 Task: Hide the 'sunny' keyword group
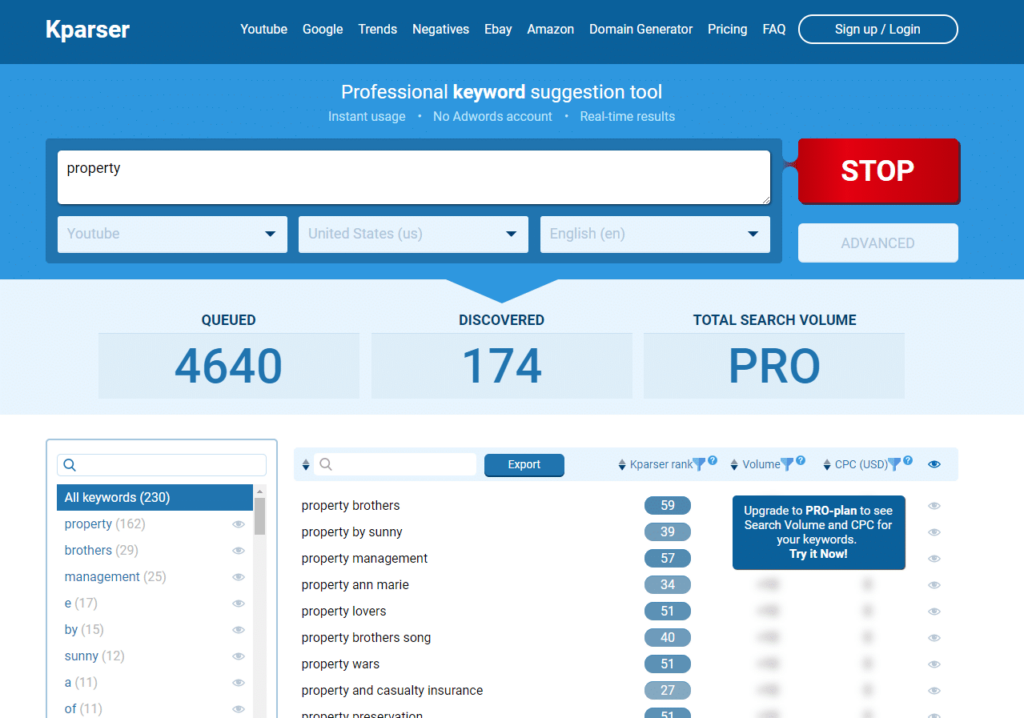pos(238,656)
